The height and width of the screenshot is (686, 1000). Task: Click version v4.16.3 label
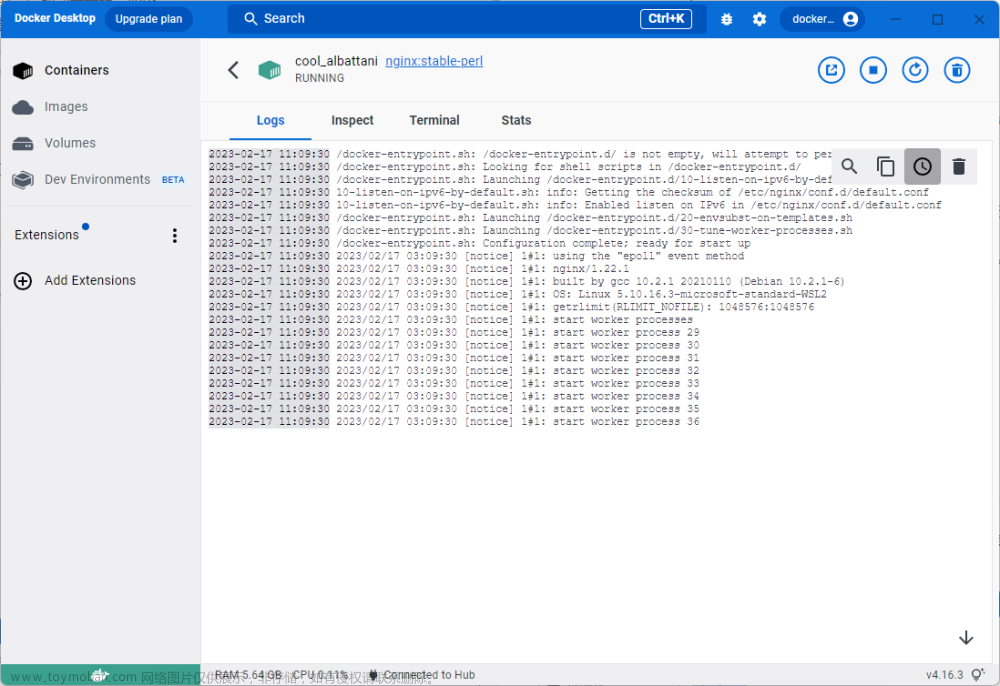tap(945, 675)
